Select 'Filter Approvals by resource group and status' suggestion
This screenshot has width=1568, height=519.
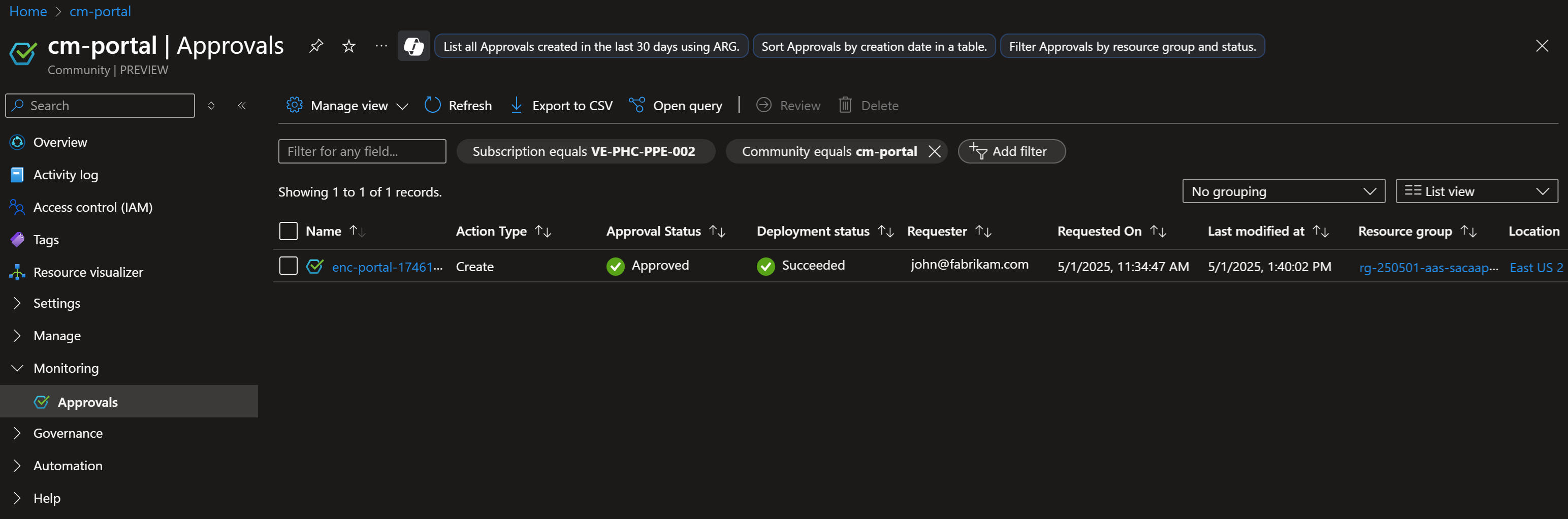[1132, 46]
